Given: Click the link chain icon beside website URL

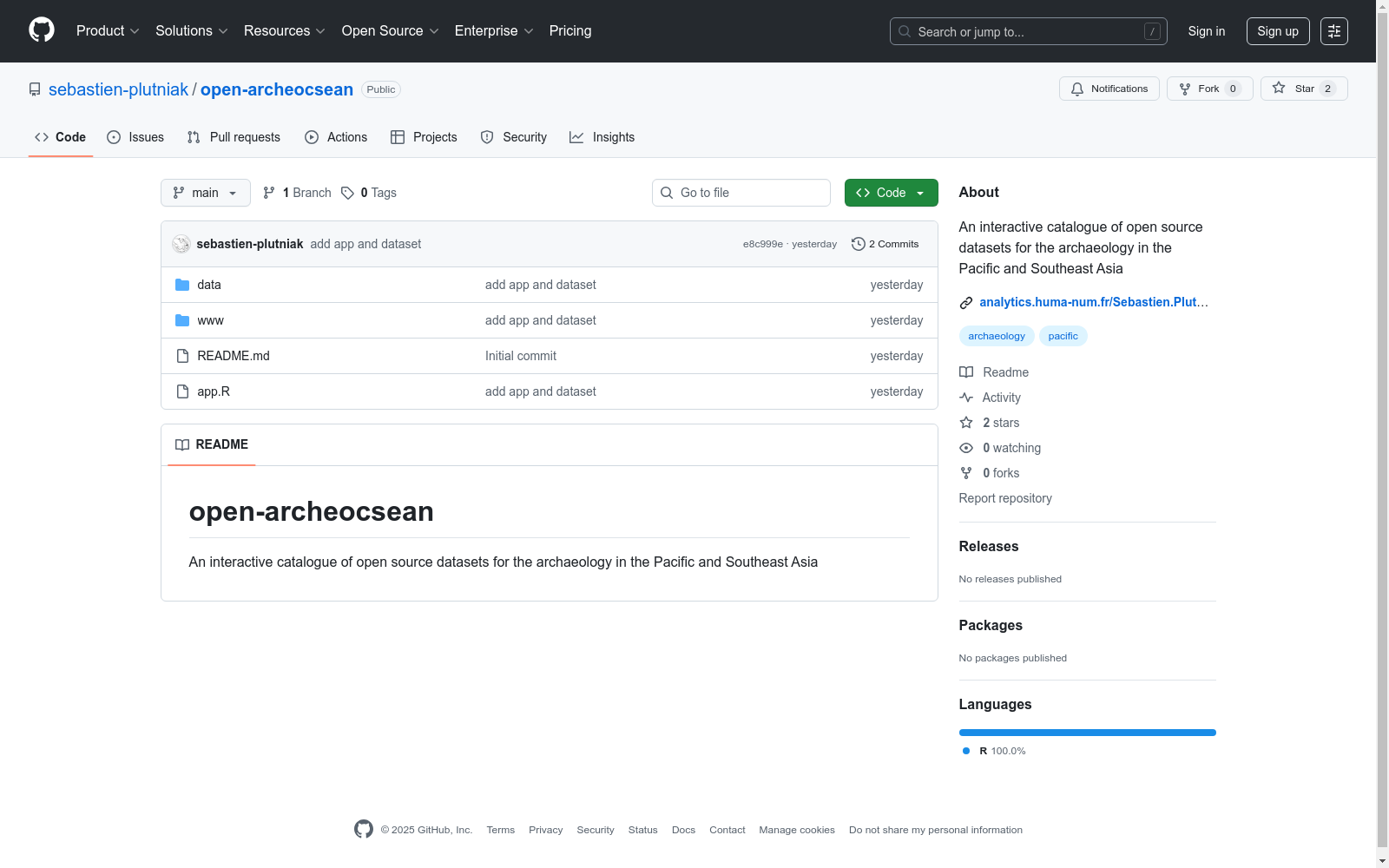Looking at the screenshot, I should pyautogui.click(x=966, y=303).
